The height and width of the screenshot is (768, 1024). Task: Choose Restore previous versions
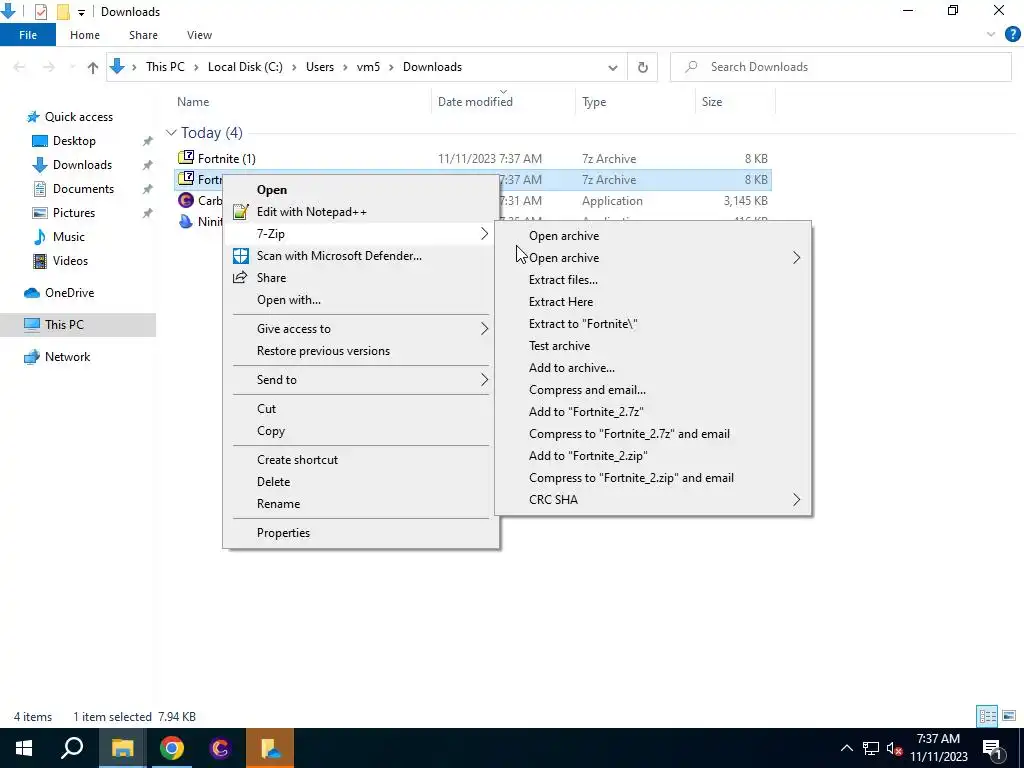point(323,351)
